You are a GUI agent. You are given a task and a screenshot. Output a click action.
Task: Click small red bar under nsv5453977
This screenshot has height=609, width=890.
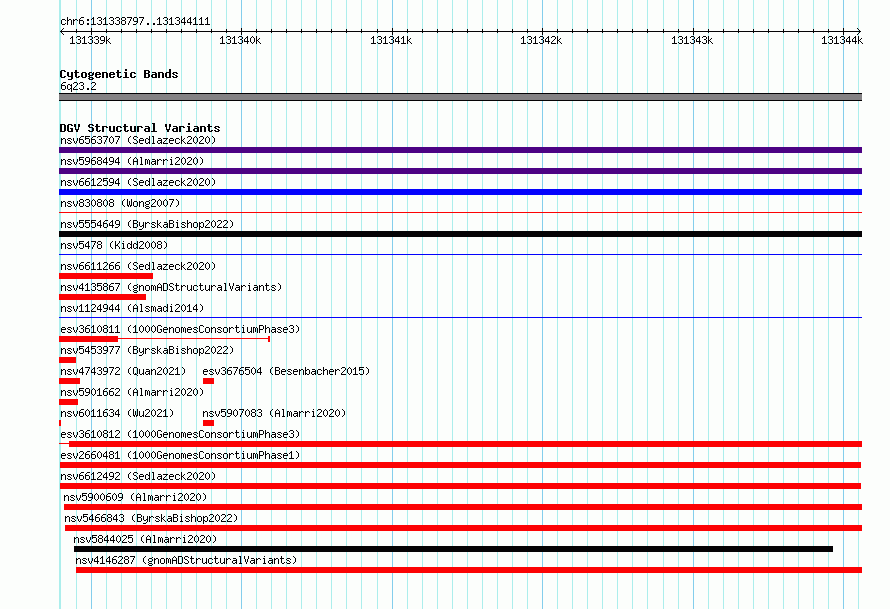click(68, 360)
